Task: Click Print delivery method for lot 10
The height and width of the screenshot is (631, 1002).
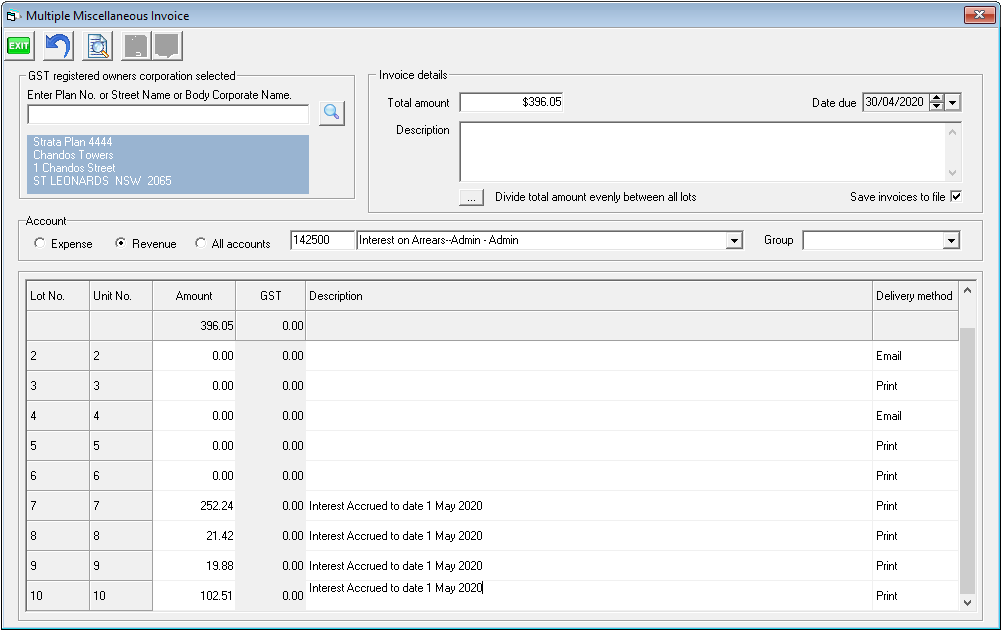Action: 915,596
